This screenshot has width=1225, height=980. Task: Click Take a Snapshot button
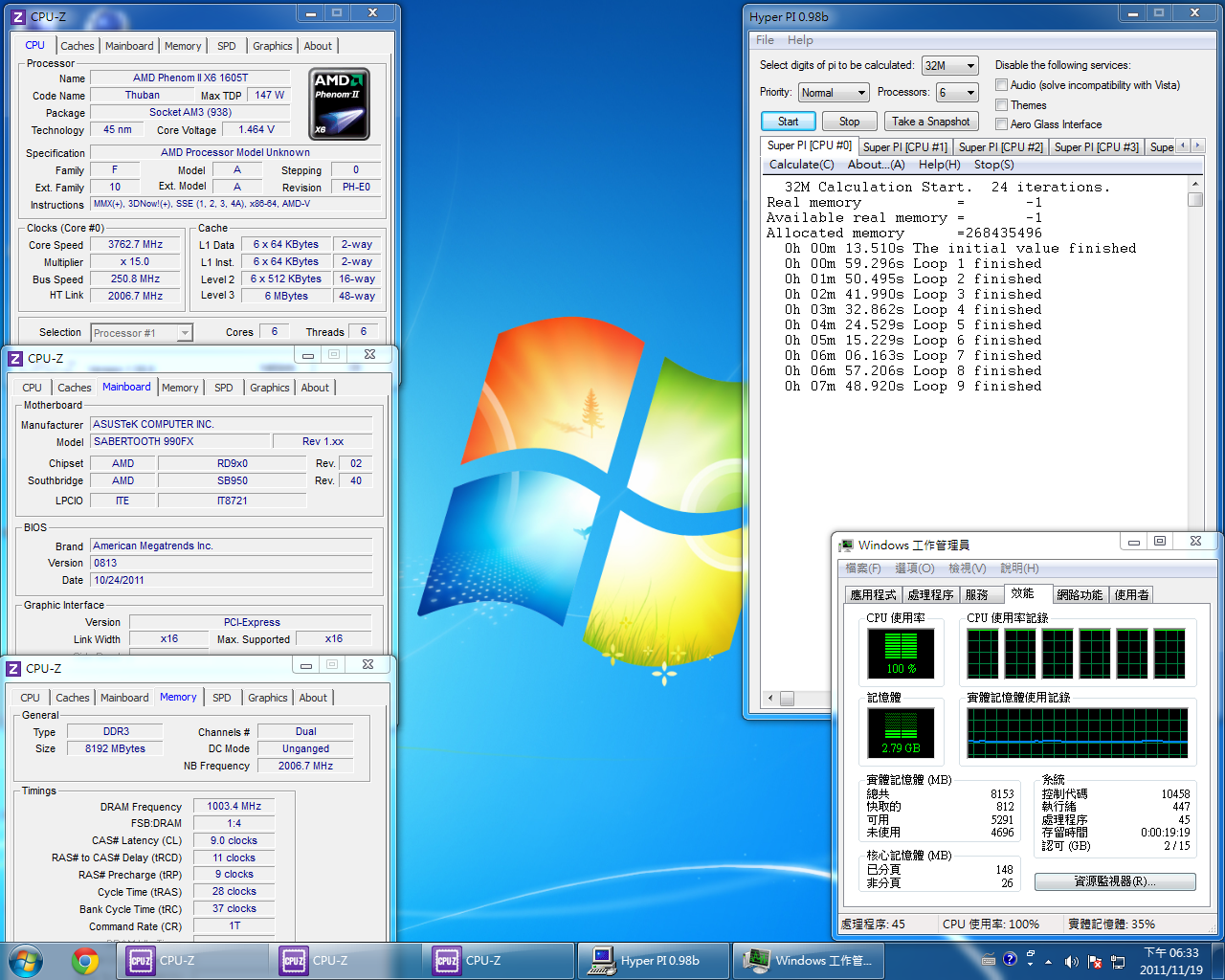point(930,122)
